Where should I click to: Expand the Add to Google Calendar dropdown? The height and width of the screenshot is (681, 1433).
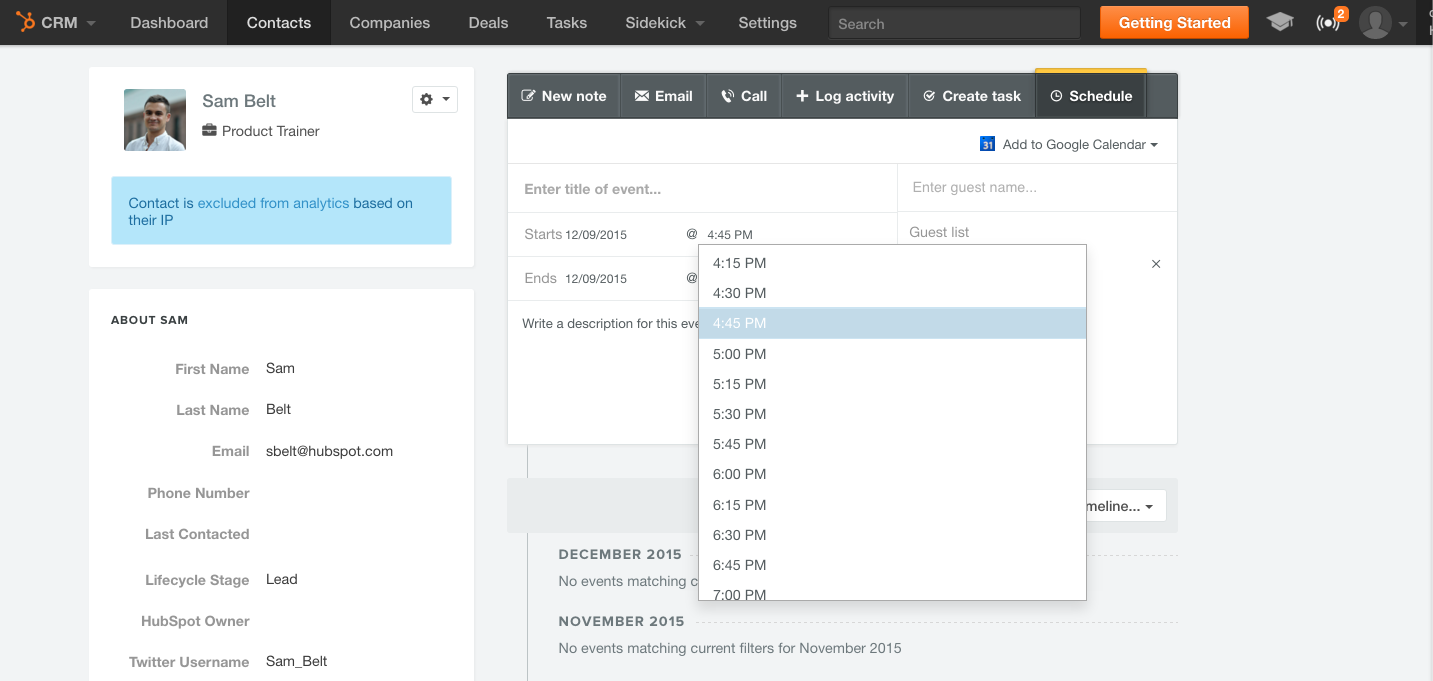(x=1080, y=144)
